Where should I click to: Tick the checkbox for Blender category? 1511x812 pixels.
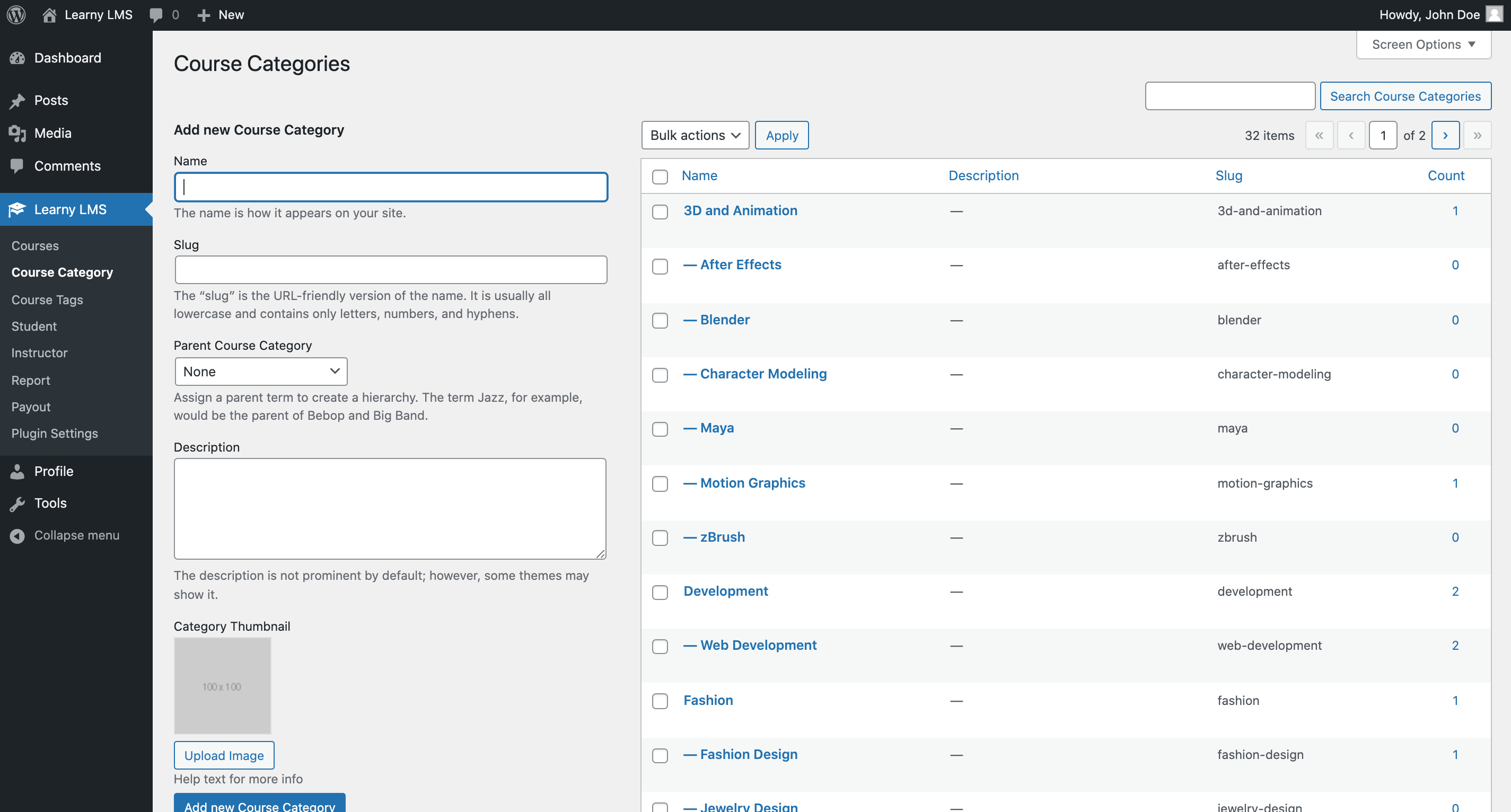click(x=660, y=321)
